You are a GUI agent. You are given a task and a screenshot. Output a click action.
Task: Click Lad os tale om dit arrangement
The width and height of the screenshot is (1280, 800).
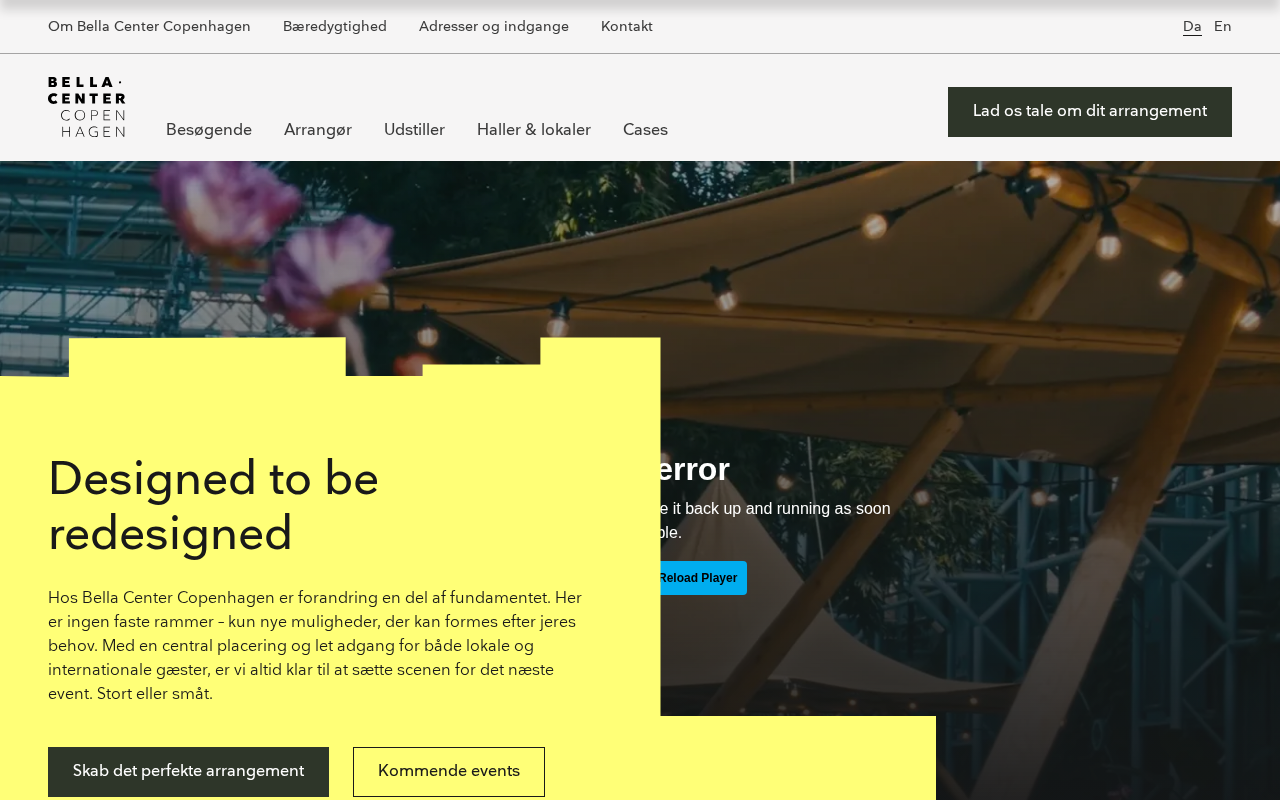pos(1090,112)
